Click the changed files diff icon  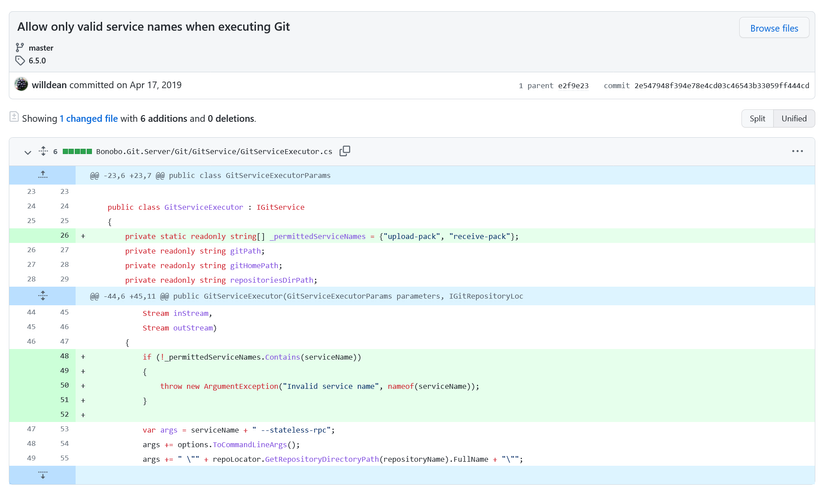point(14,118)
